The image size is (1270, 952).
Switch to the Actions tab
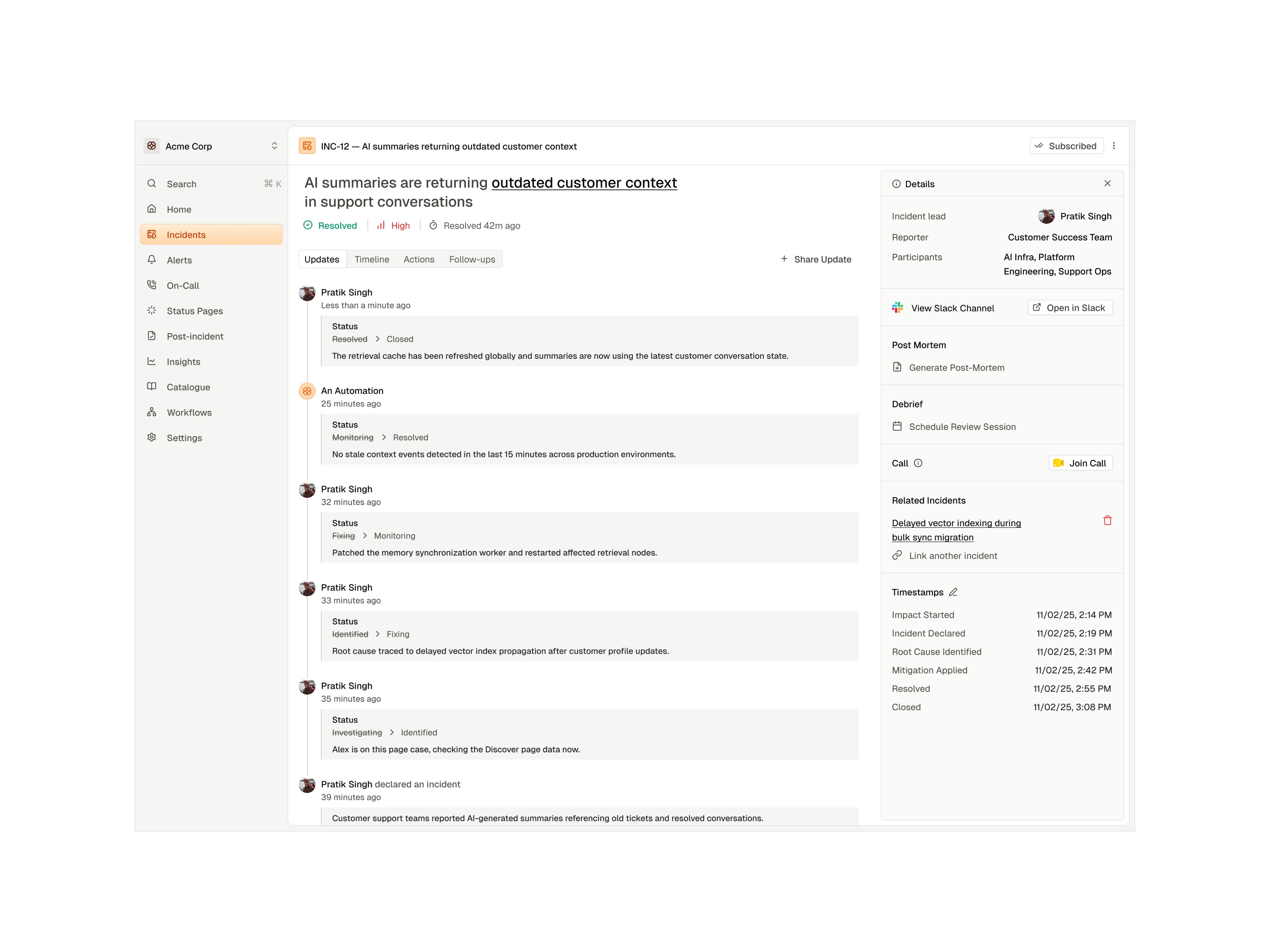419,259
